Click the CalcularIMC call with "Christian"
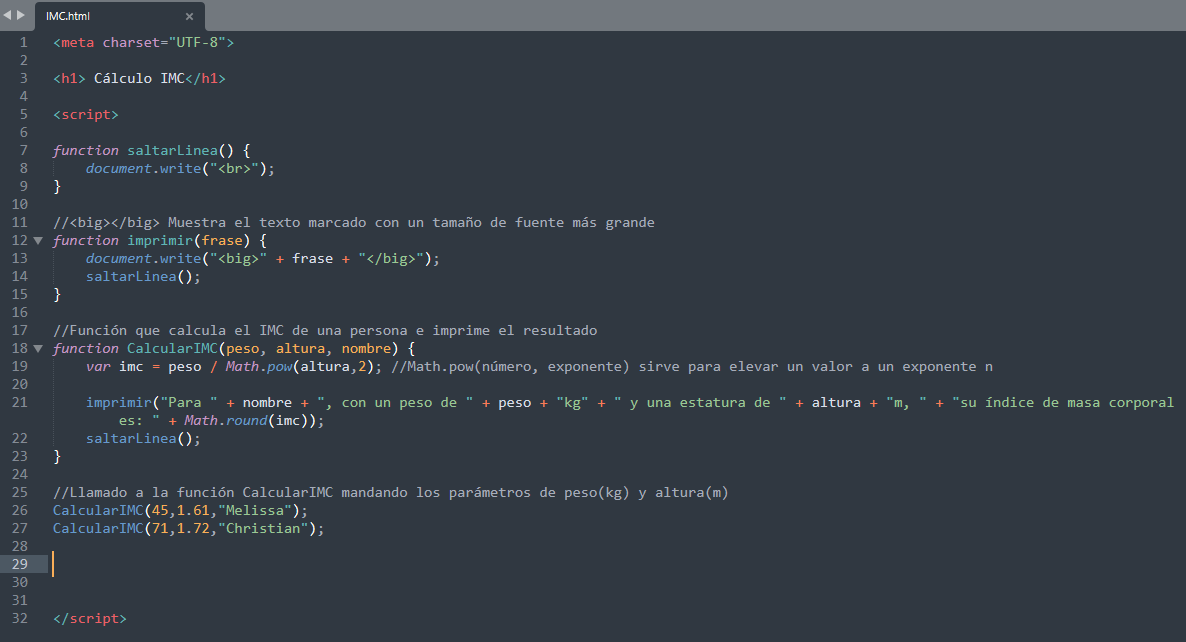 (188, 529)
